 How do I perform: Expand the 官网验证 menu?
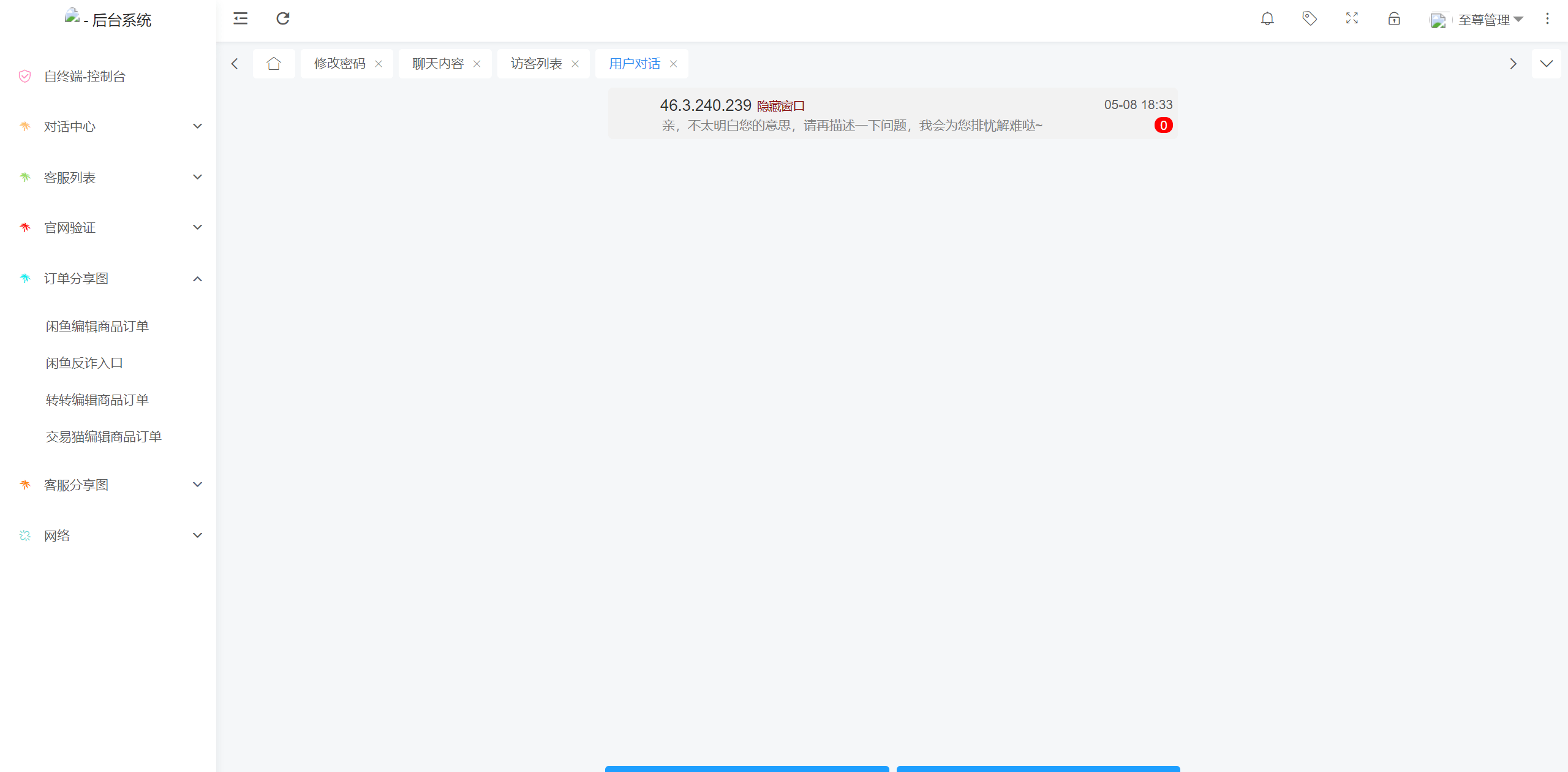click(x=108, y=227)
